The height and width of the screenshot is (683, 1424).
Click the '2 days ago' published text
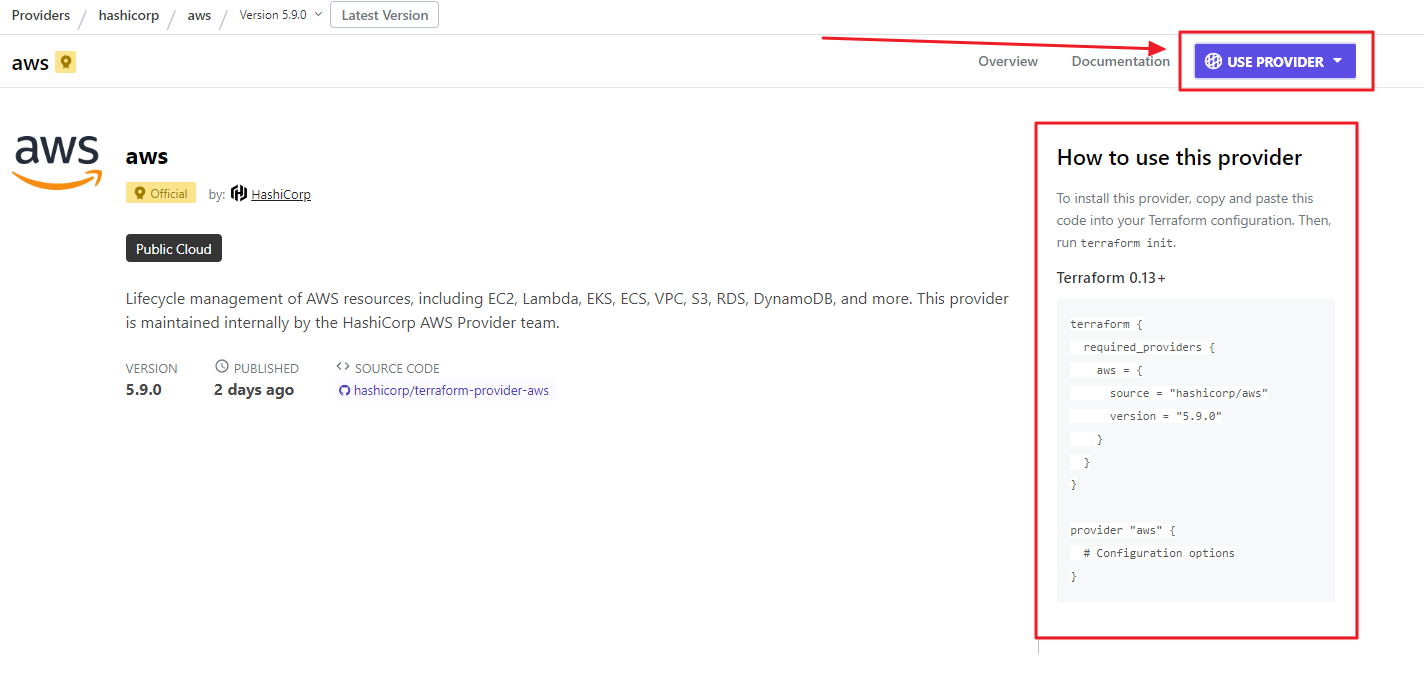tap(254, 390)
